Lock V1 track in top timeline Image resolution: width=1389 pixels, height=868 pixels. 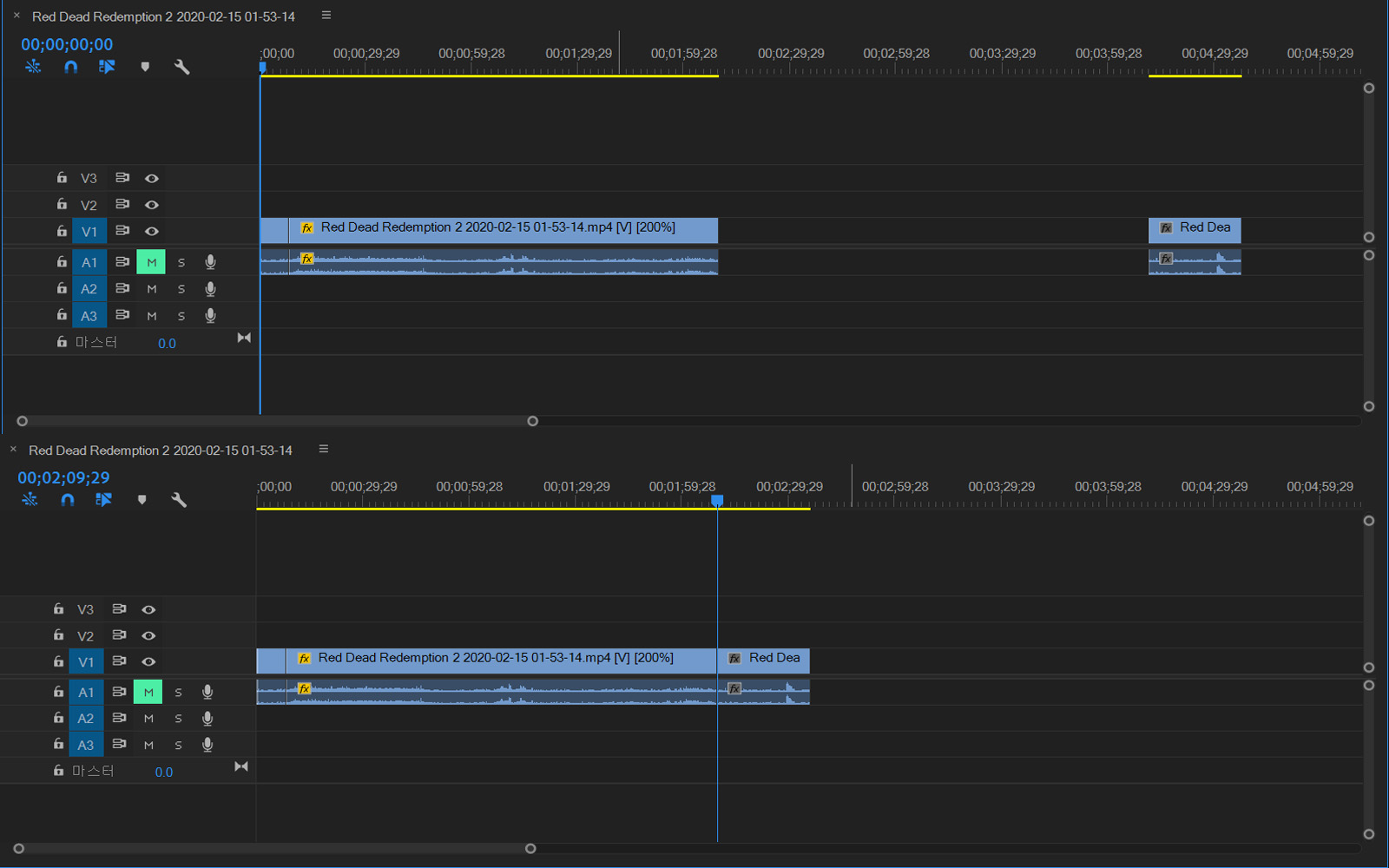[x=62, y=231]
